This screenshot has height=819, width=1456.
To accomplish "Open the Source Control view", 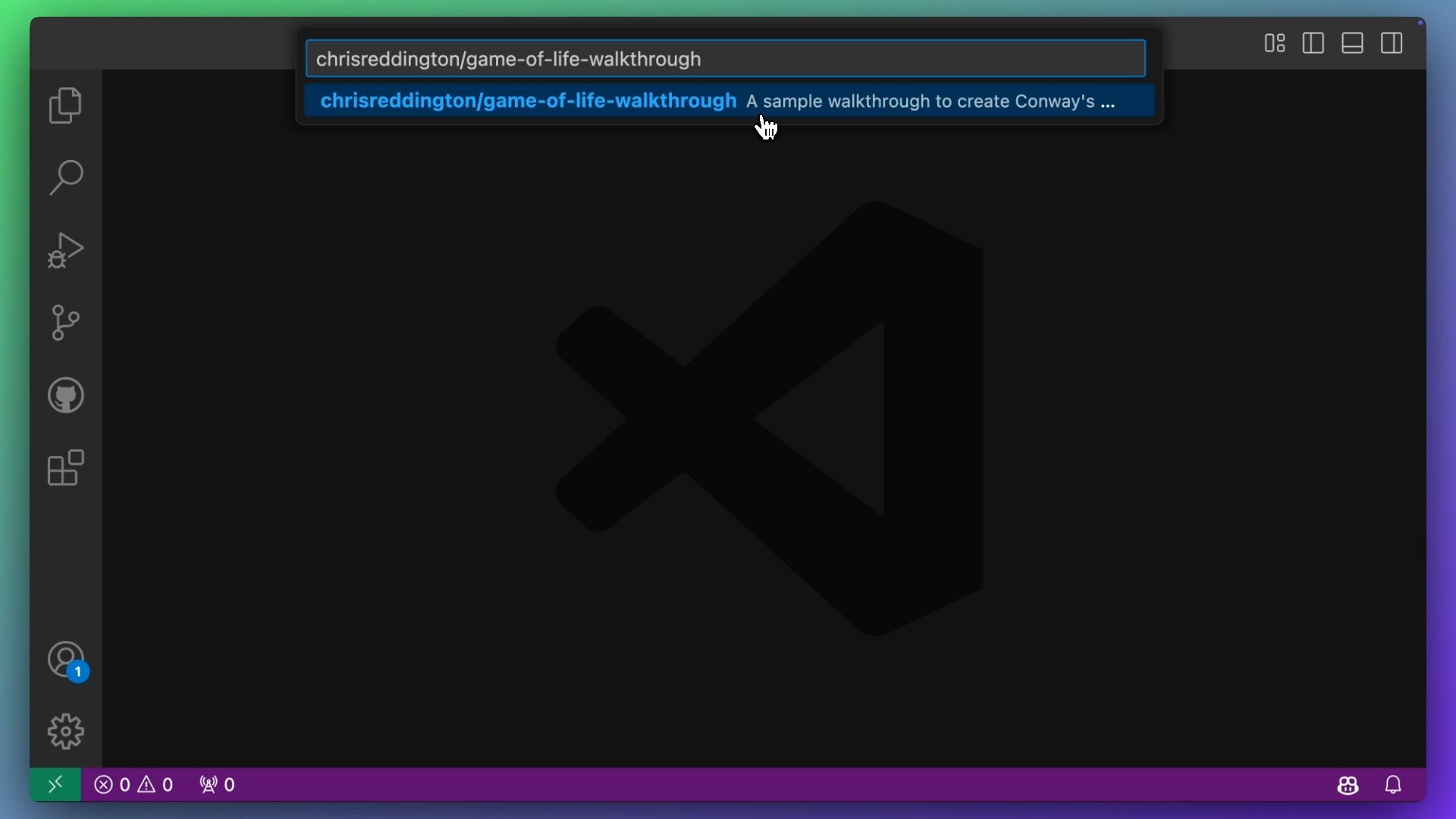I will (66, 322).
